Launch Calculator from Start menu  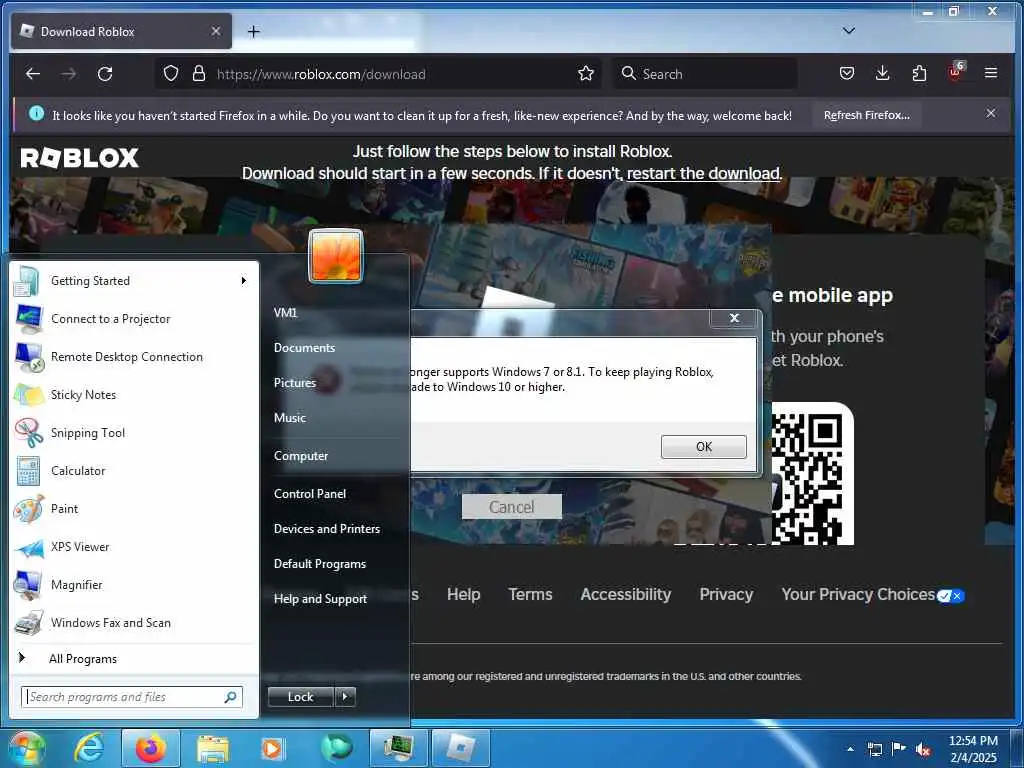click(x=134, y=471)
